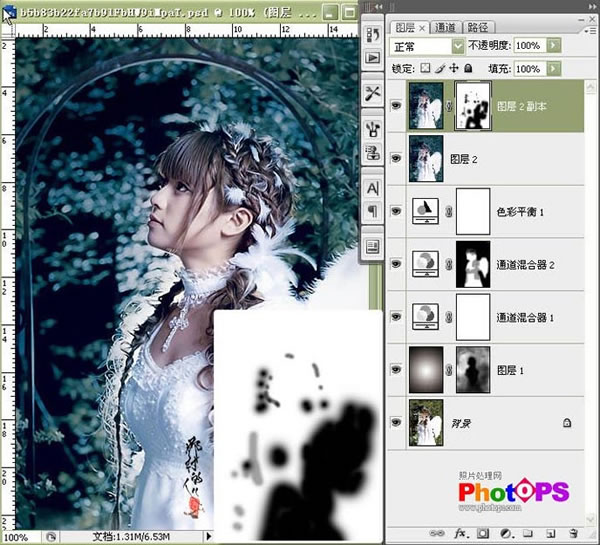
Task: Switch to the 通道 tab
Action: click(x=445, y=28)
